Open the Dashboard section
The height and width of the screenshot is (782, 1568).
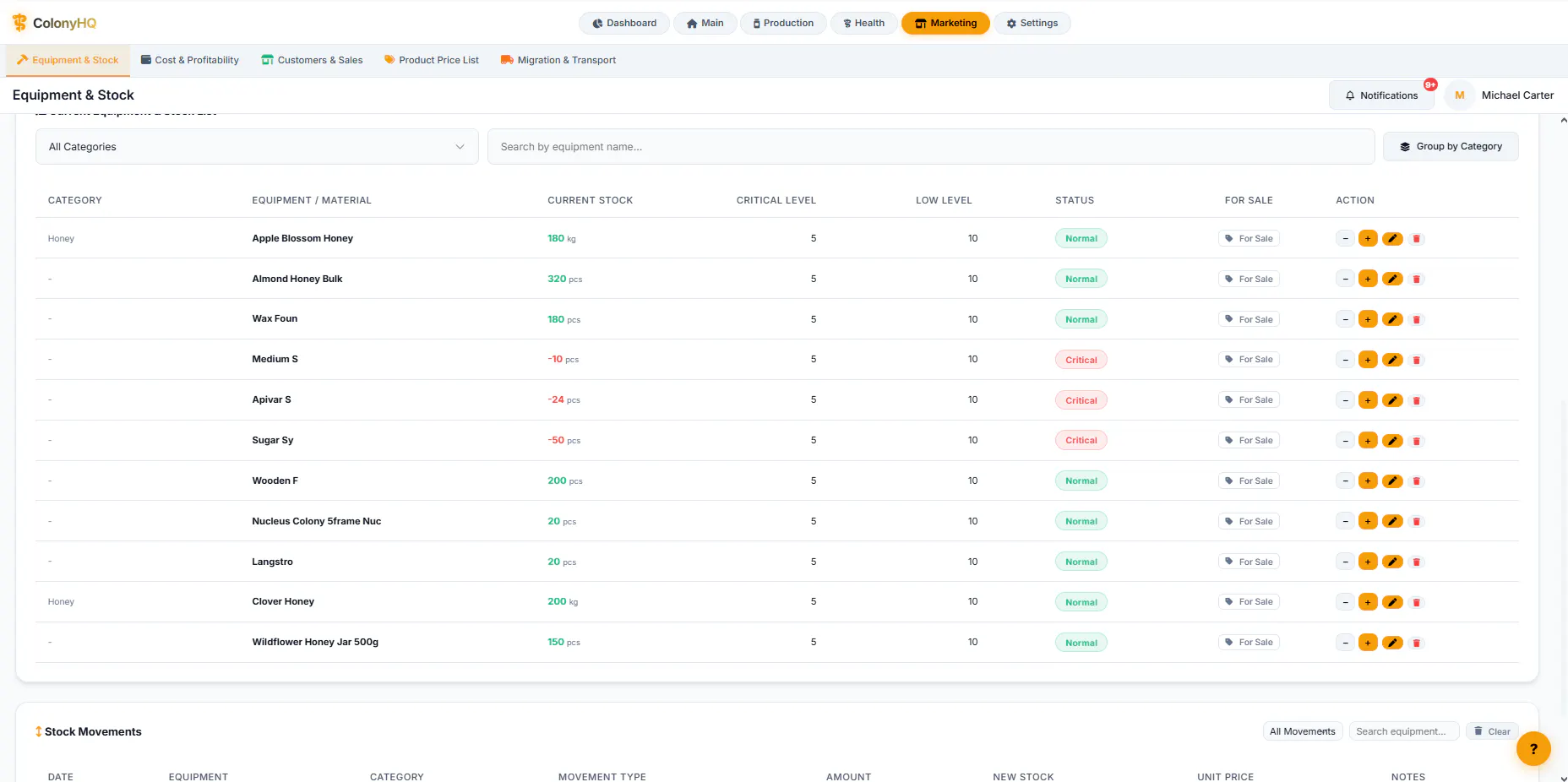tap(624, 23)
